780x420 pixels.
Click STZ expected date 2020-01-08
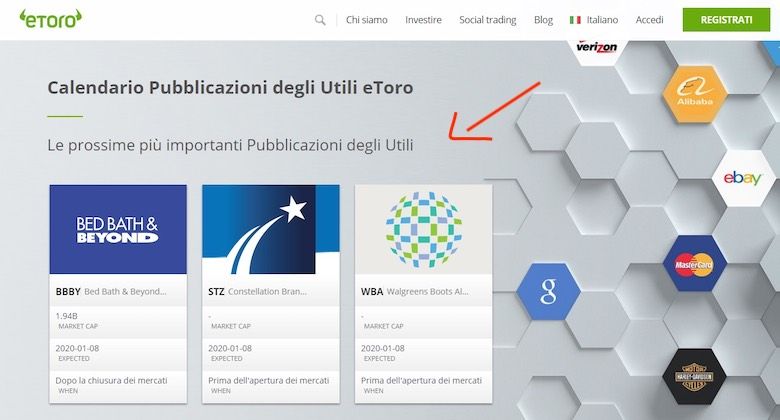230,348
